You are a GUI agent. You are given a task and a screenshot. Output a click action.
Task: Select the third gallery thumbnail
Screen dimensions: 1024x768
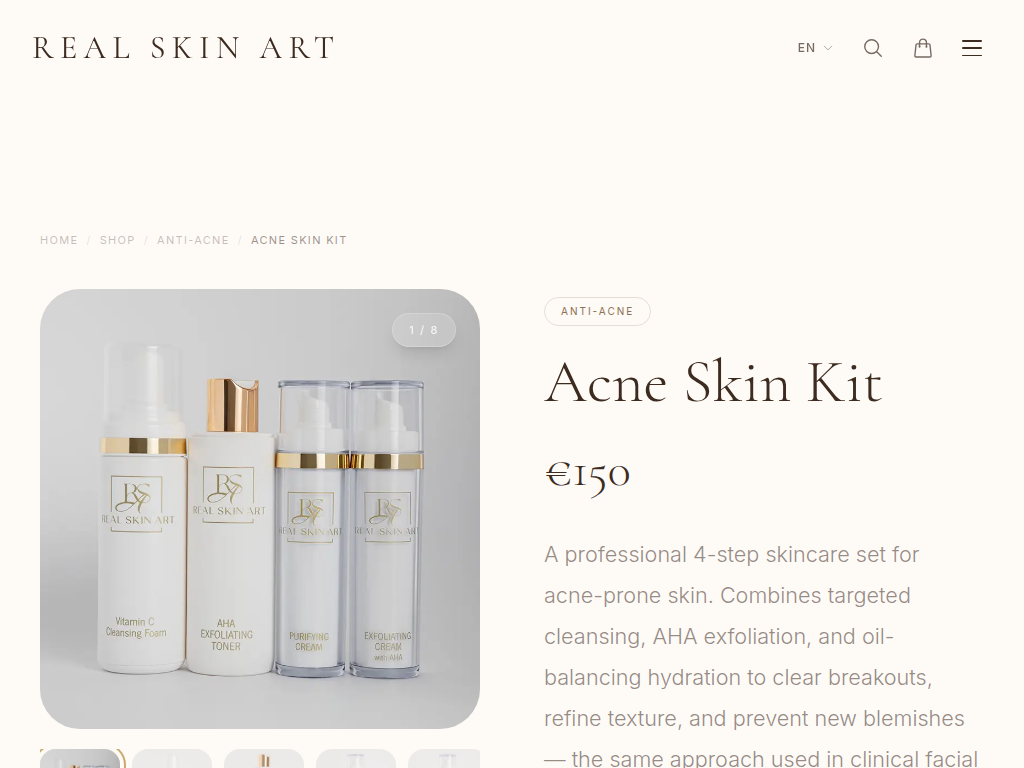(x=264, y=759)
